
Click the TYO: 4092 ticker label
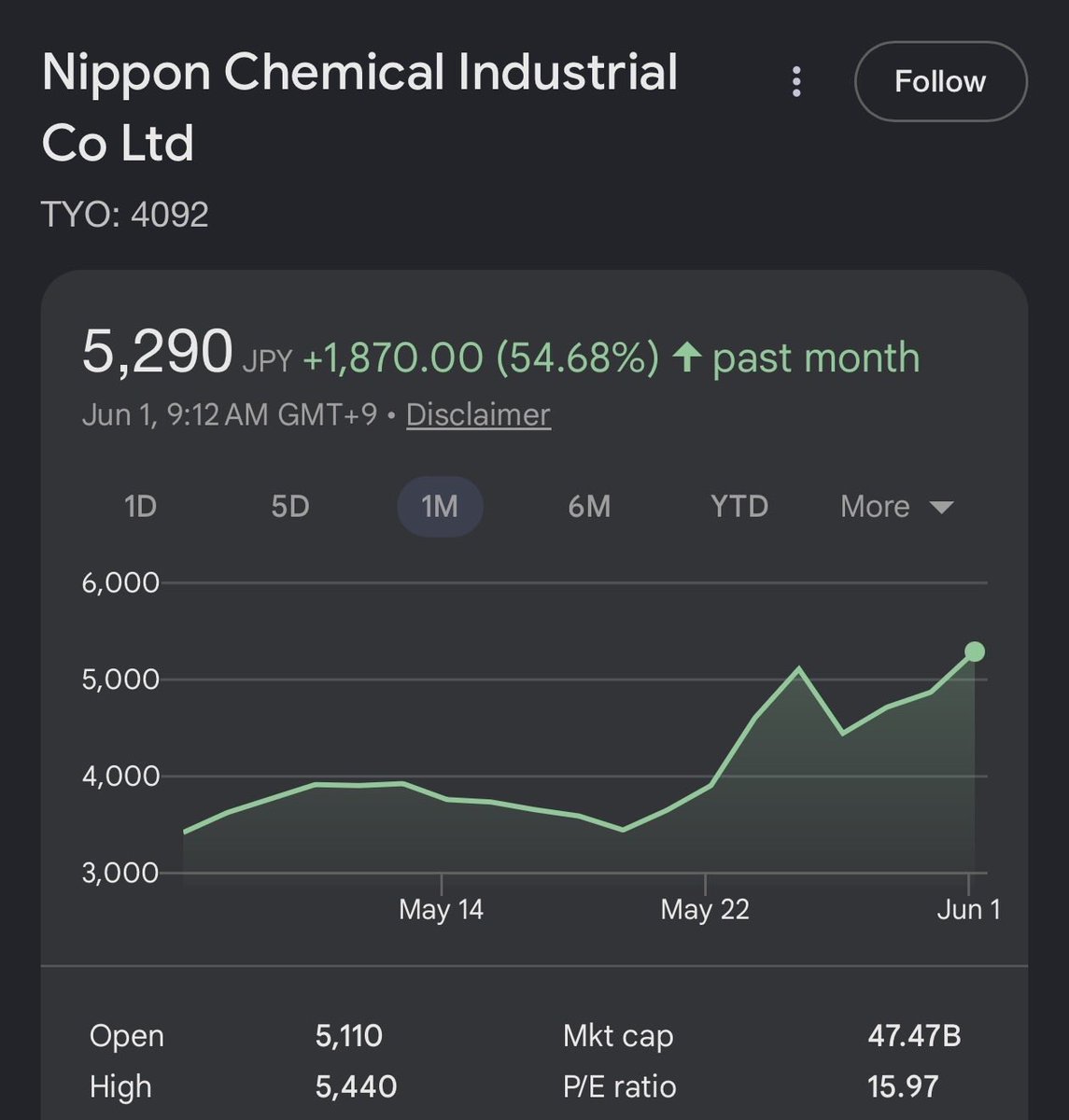click(125, 216)
